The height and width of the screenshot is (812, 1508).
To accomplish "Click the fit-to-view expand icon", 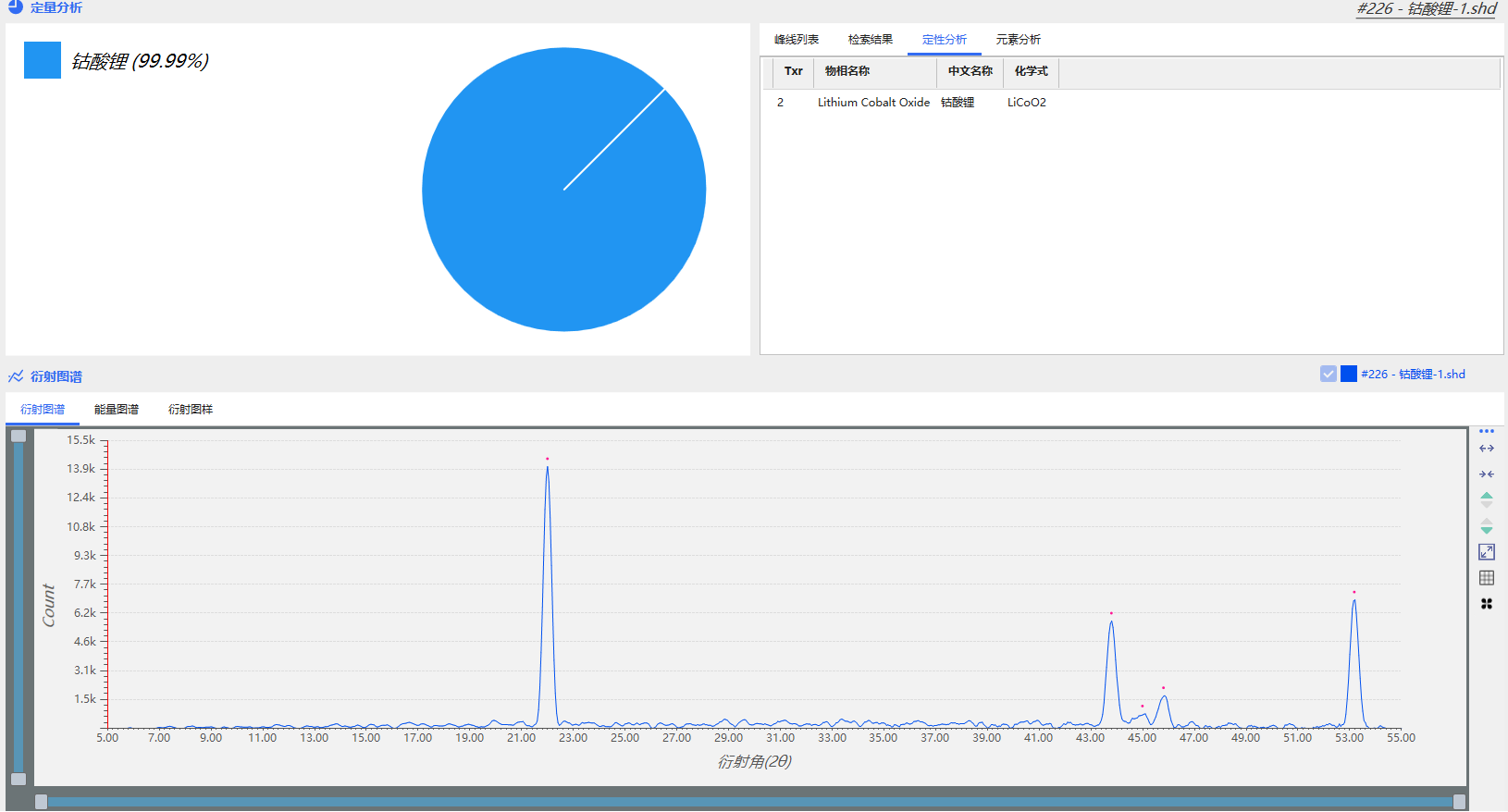I will 1487,552.
